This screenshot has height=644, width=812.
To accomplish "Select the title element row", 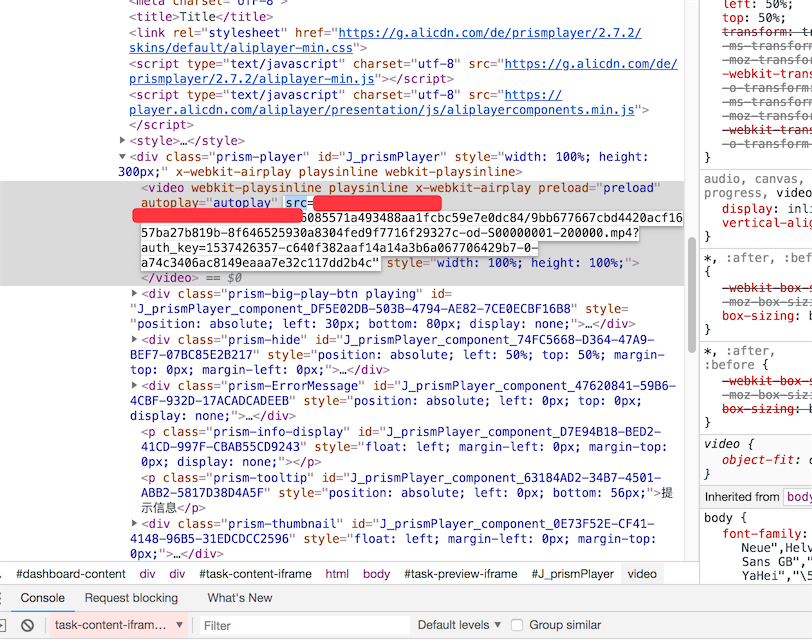I will pos(201,17).
